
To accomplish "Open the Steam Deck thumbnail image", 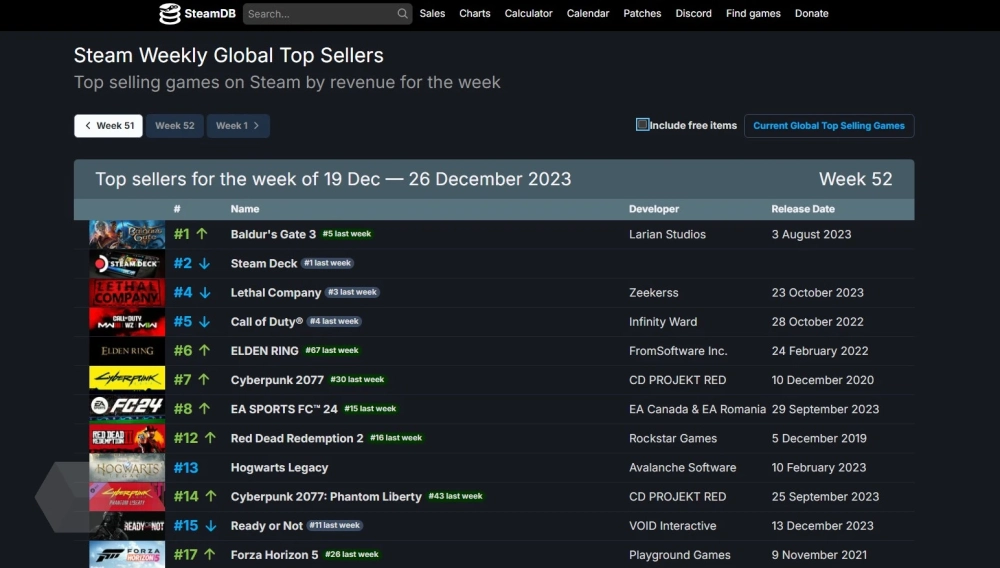I will tap(127, 263).
